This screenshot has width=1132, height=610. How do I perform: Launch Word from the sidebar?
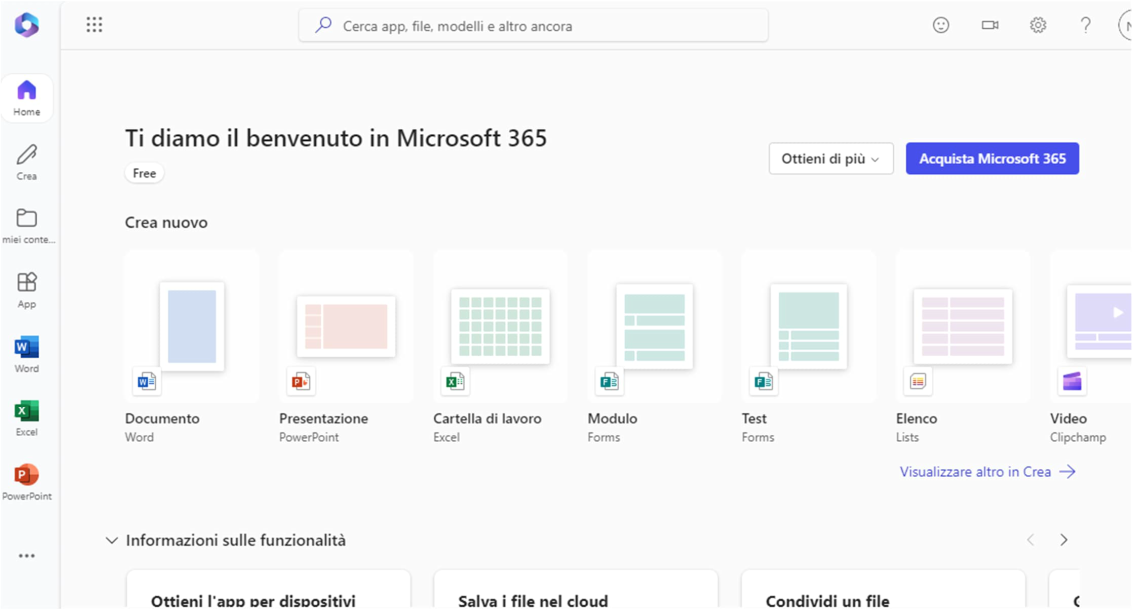click(27, 354)
